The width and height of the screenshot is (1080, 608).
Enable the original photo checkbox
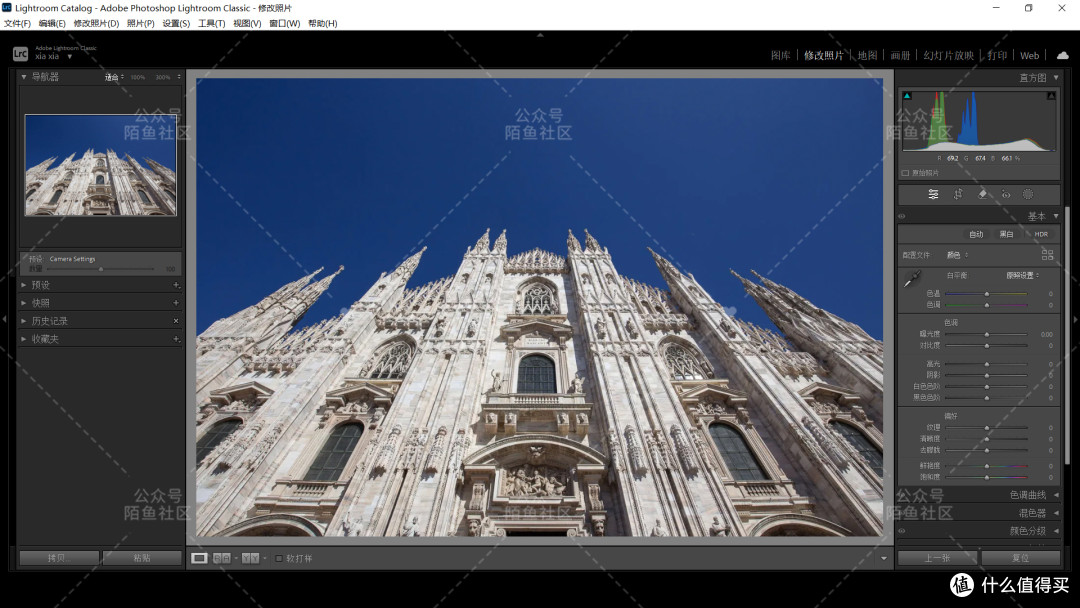pos(905,173)
